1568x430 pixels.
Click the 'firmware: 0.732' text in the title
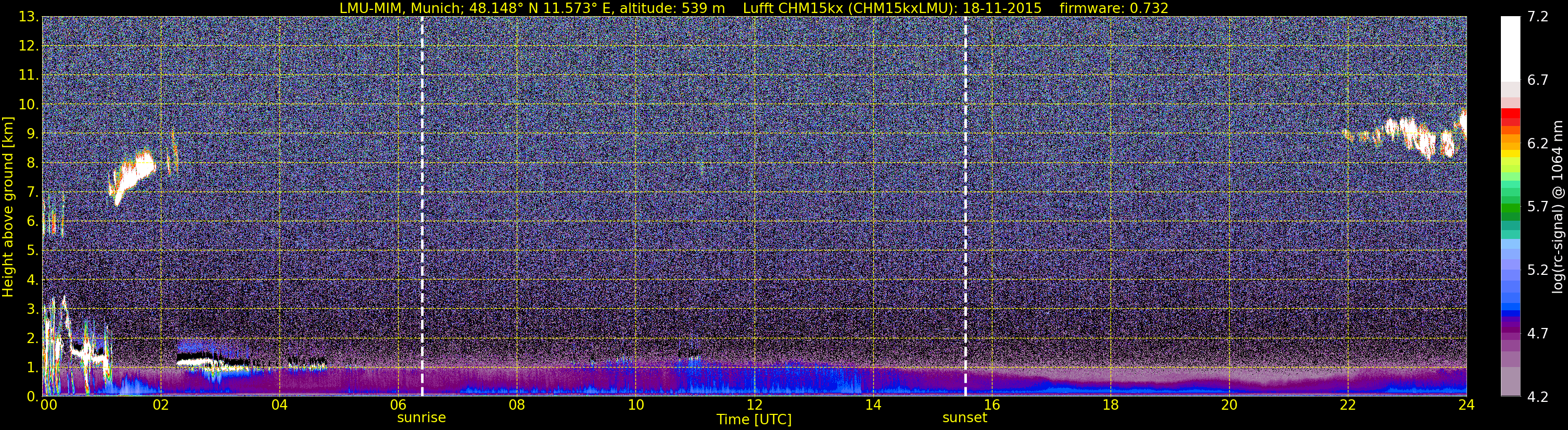[1113, 8]
